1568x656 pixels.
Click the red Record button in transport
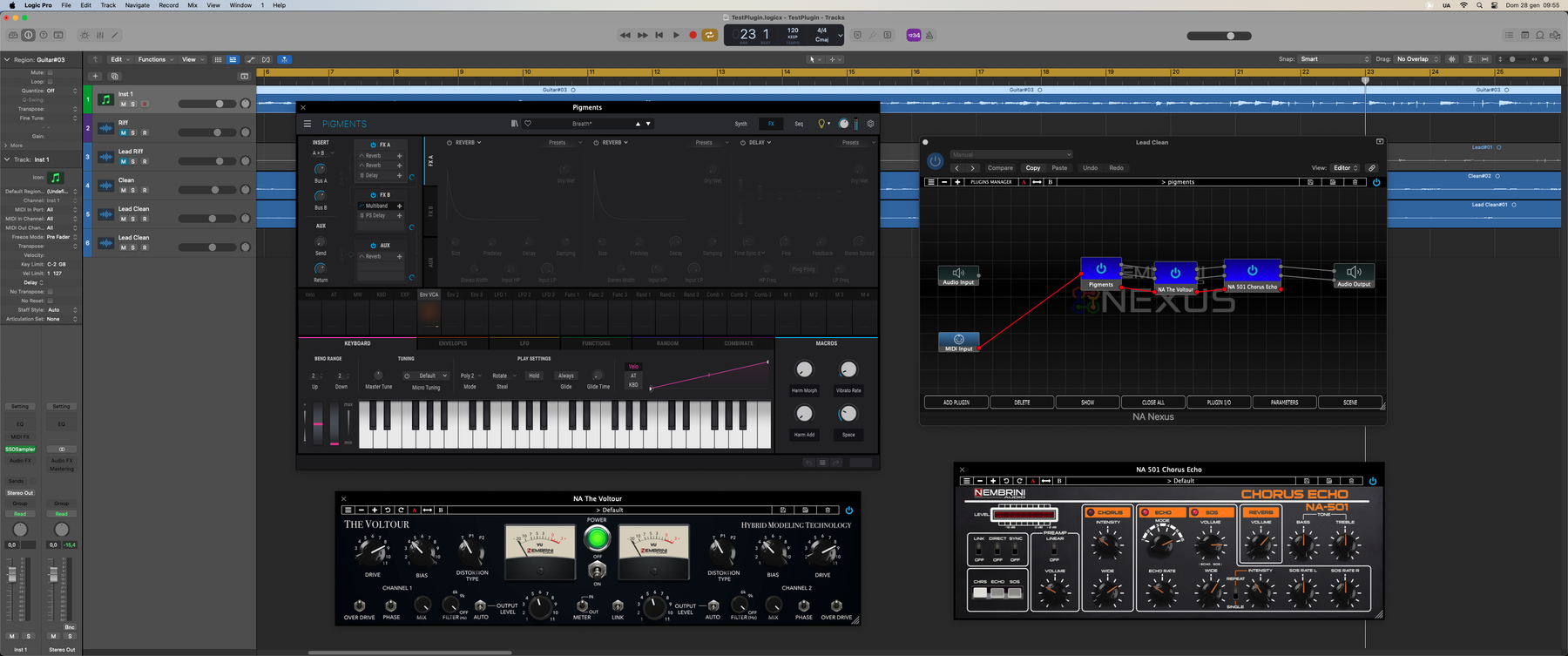693,36
